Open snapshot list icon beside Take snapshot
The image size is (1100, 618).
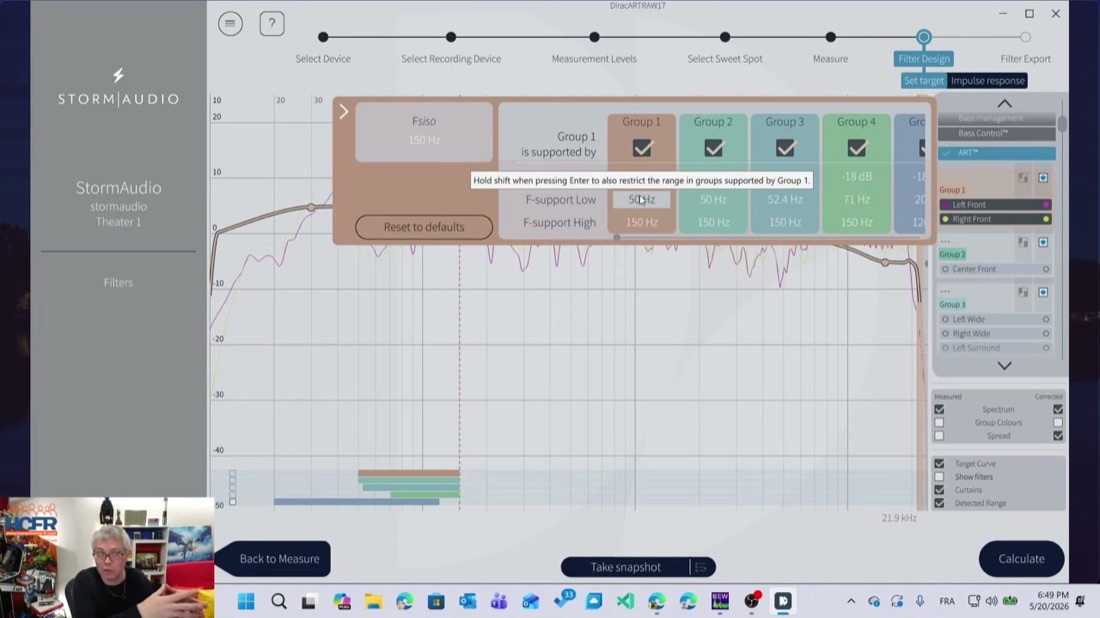pyautogui.click(x=701, y=567)
